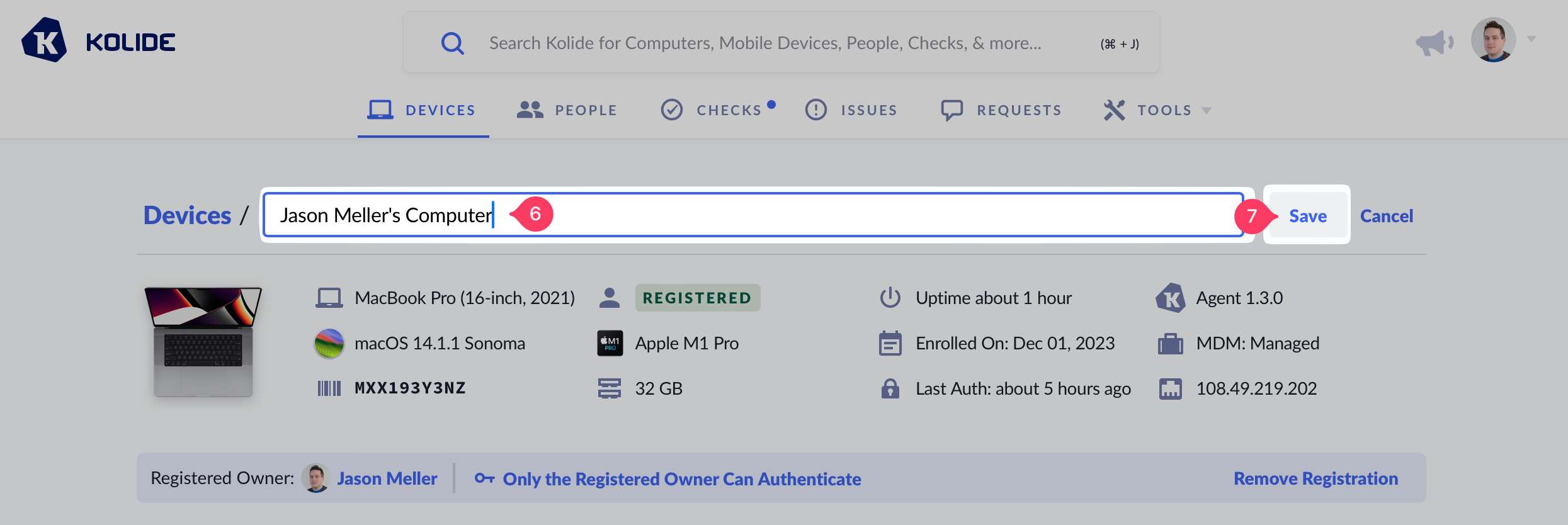Click the macOS Sonoma icon

pyautogui.click(x=329, y=343)
